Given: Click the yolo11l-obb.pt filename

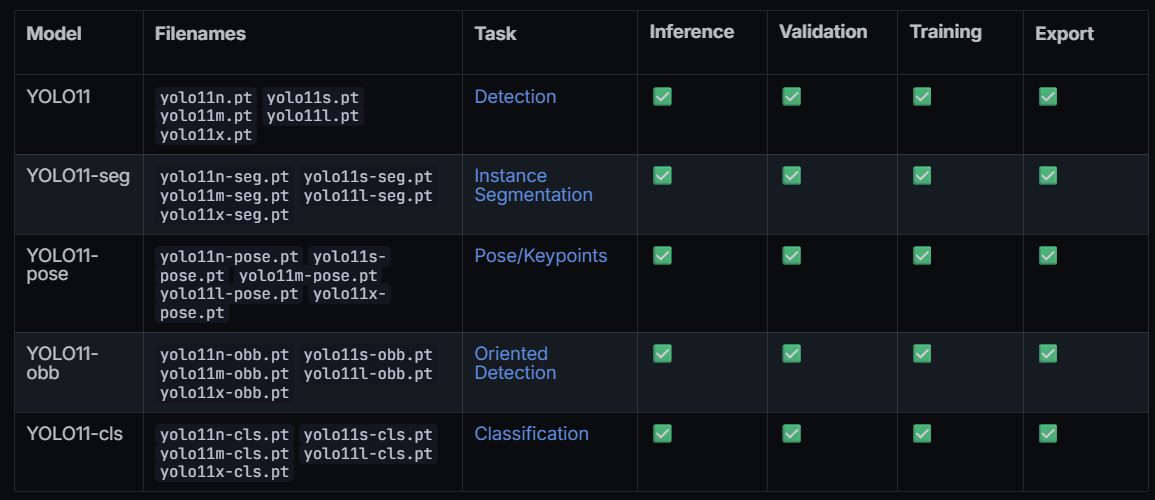Looking at the screenshot, I should coord(368,373).
